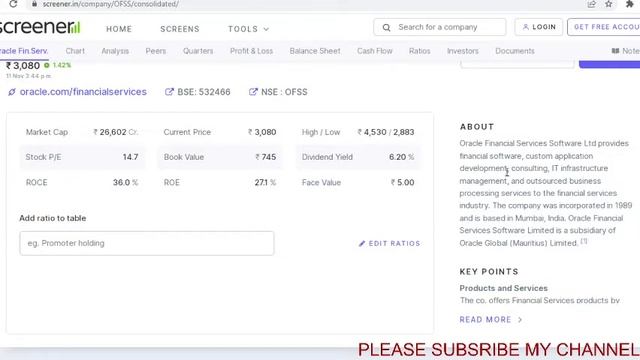Open the Documents tab
This screenshot has height=360, width=640.
(x=515, y=51)
